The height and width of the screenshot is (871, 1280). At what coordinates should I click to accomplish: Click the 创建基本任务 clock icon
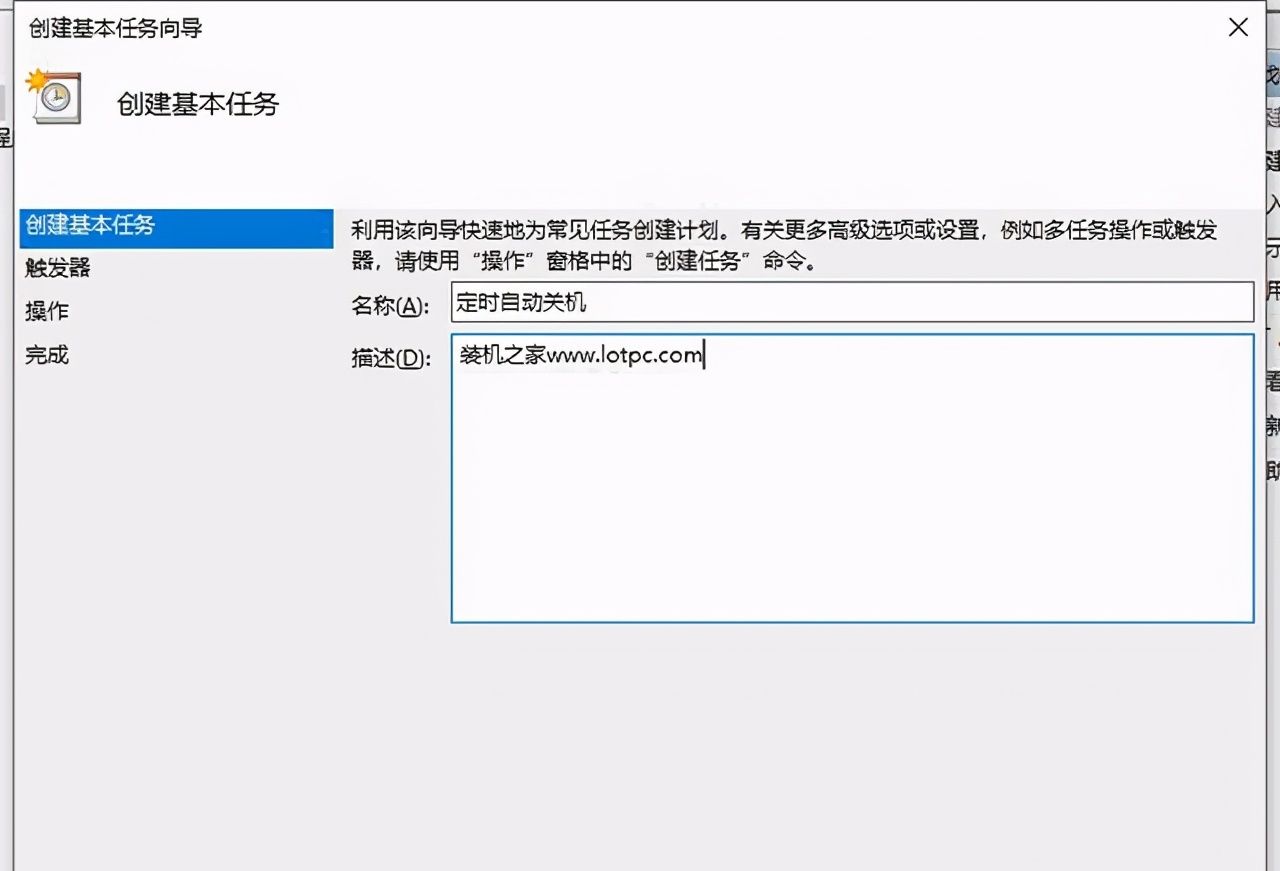click(x=53, y=97)
